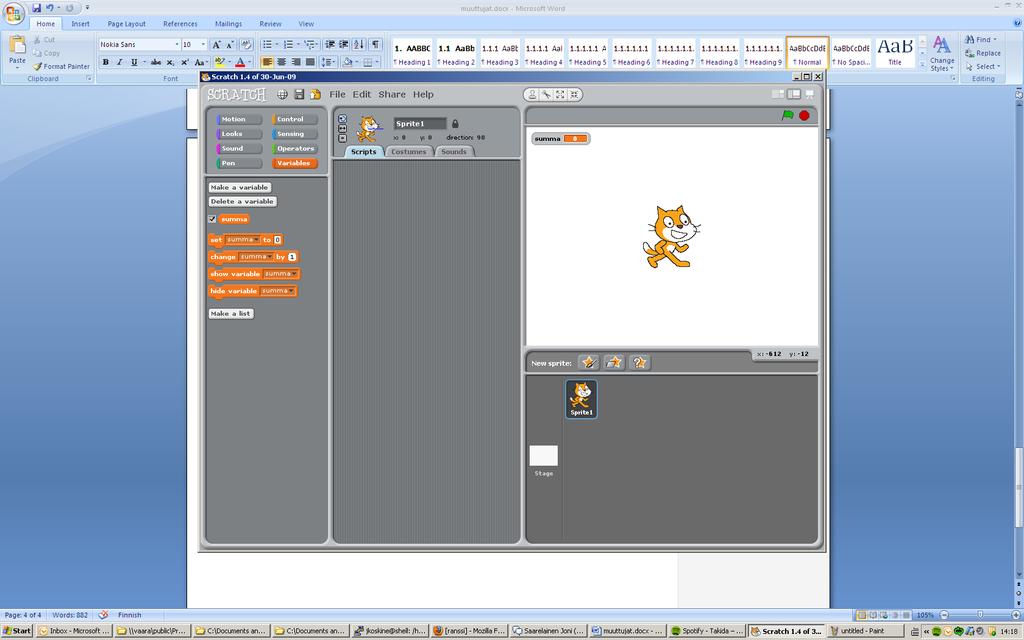Select the Sprite1 thumbnail in sprite list

[x=581, y=399]
